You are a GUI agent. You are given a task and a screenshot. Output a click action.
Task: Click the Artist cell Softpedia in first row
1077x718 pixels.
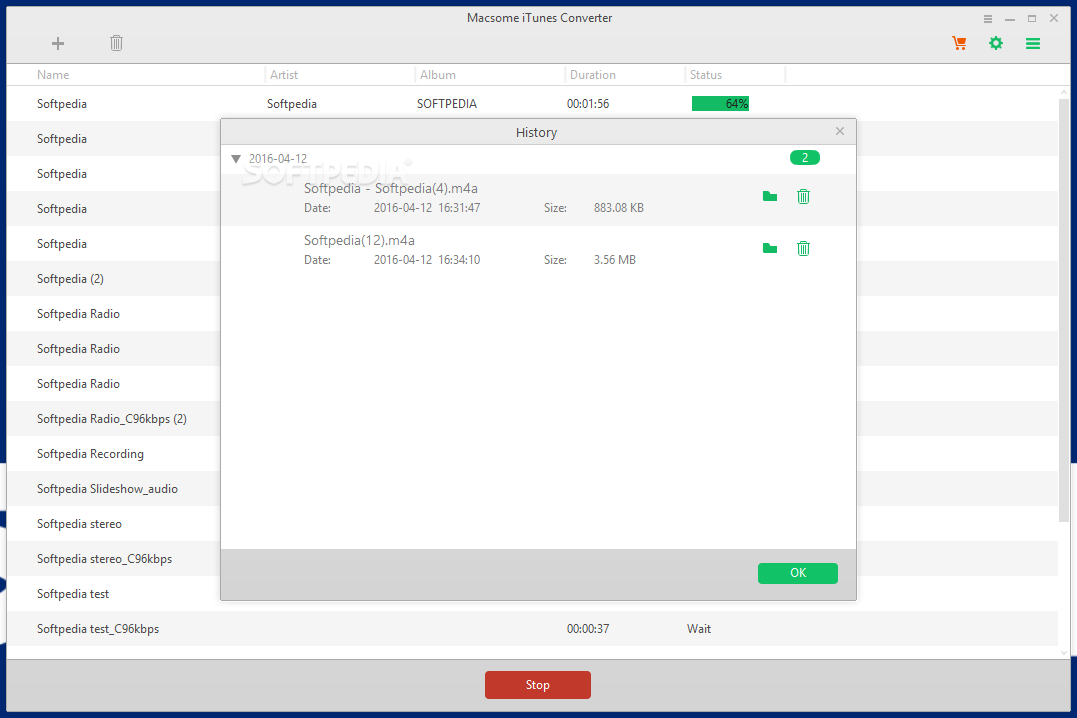coord(292,104)
